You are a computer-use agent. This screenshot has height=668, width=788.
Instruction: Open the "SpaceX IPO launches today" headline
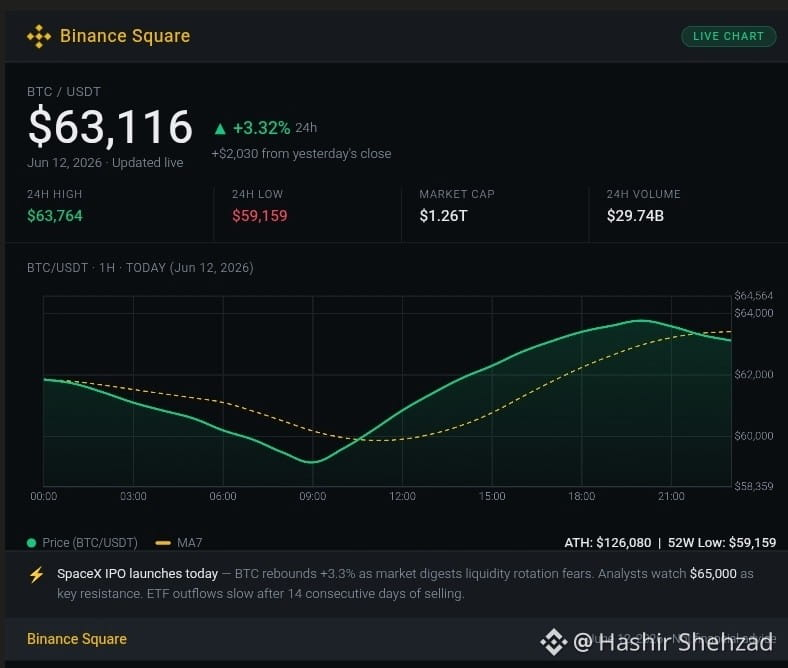click(x=138, y=574)
